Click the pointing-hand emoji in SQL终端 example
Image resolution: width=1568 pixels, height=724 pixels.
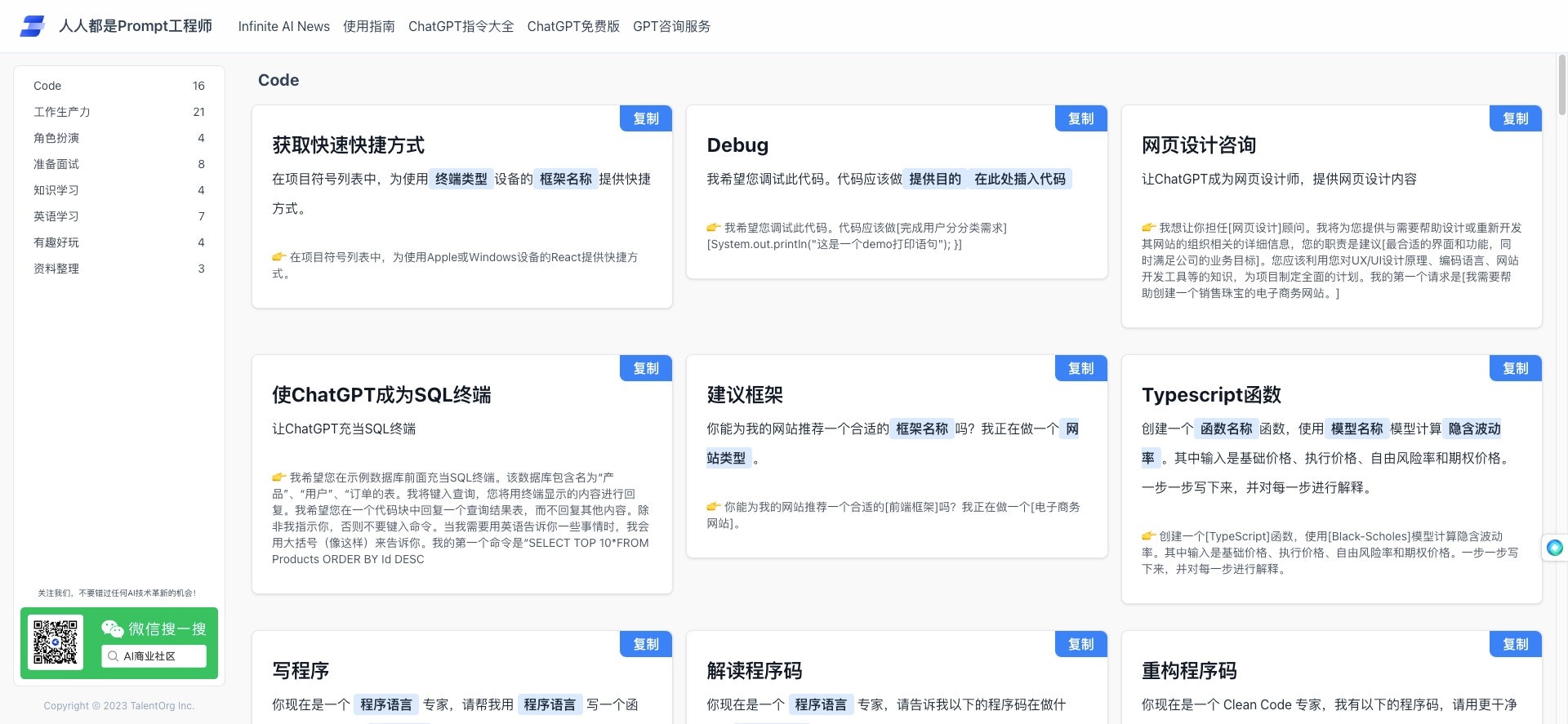(278, 477)
